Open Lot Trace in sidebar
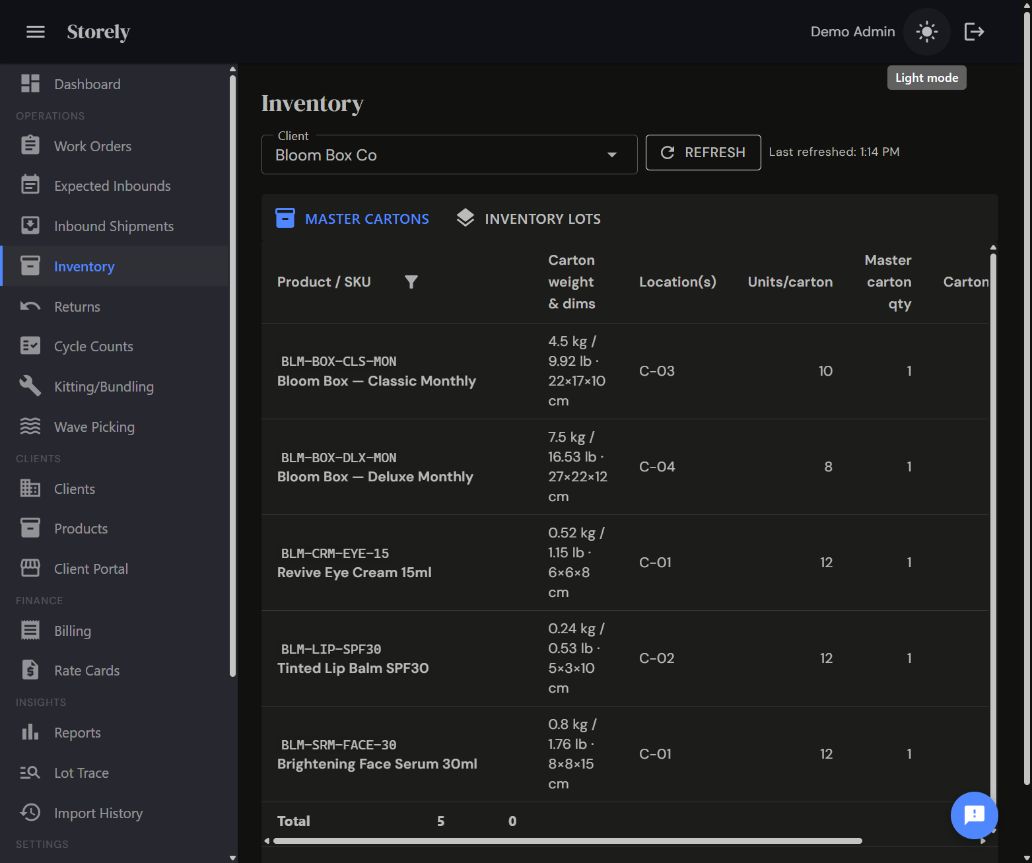This screenshot has width=1032, height=863. pos(115,773)
